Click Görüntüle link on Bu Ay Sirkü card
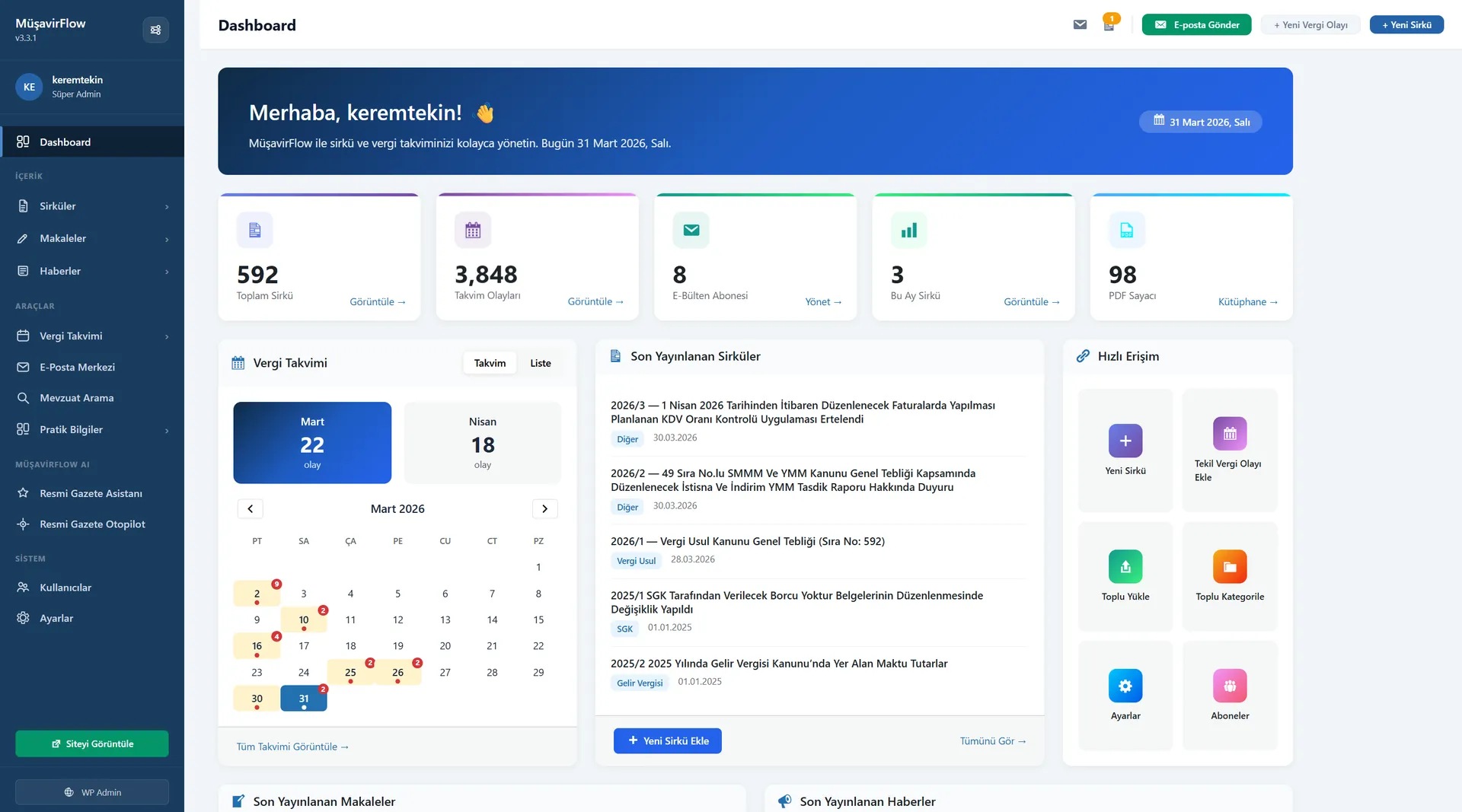1462x812 pixels. pyautogui.click(x=1032, y=302)
